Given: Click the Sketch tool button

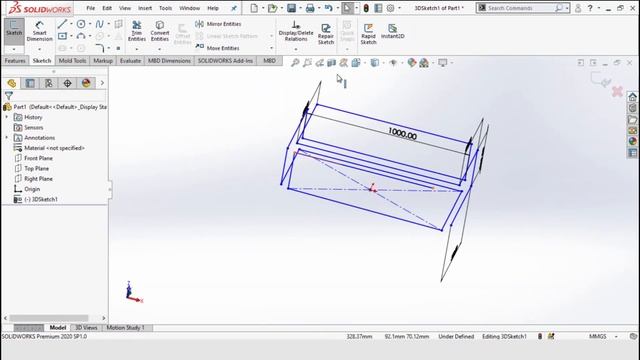Looking at the screenshot, I should pos(14,28).
